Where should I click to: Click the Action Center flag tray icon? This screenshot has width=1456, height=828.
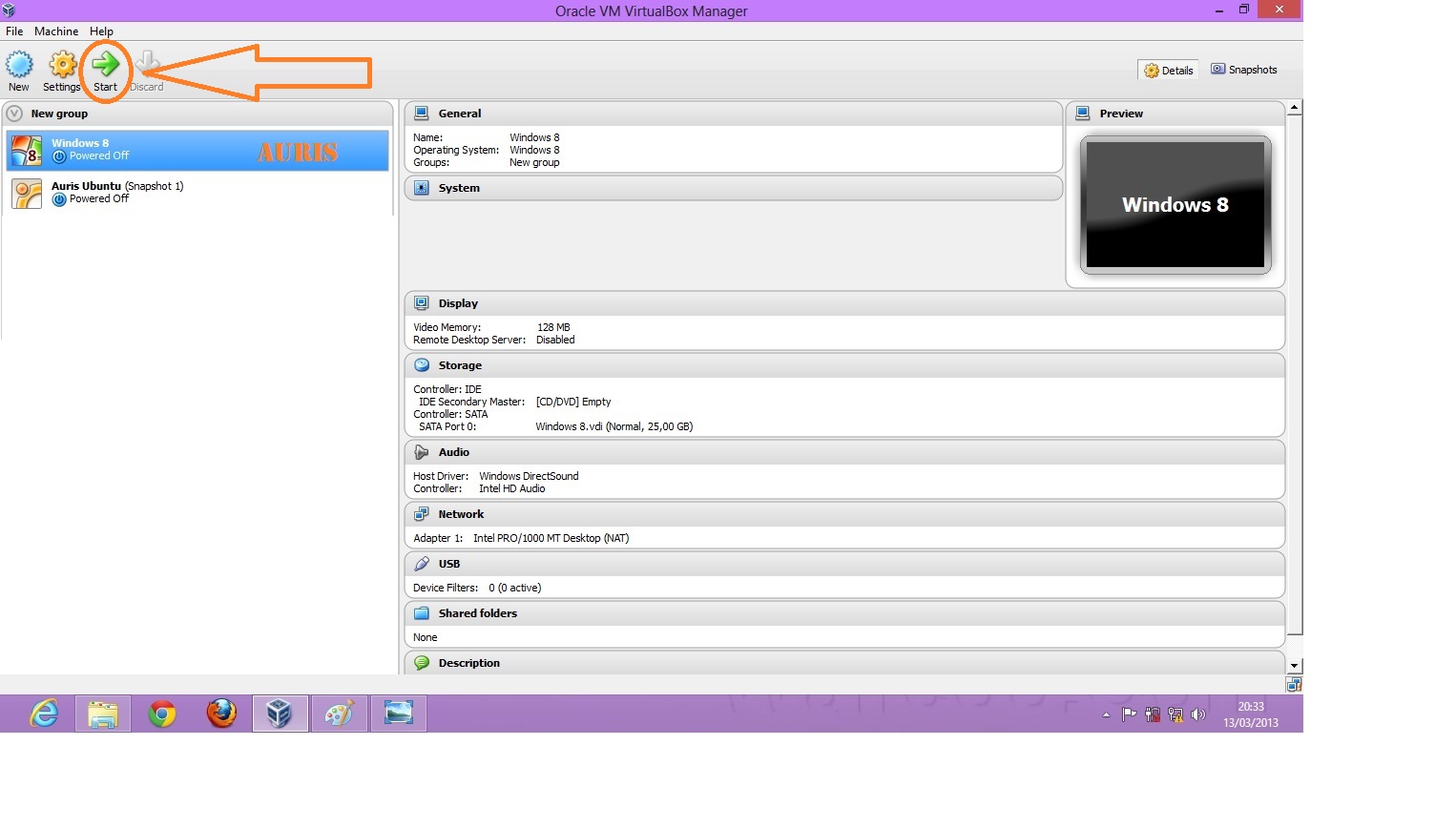click(1130, 714)
